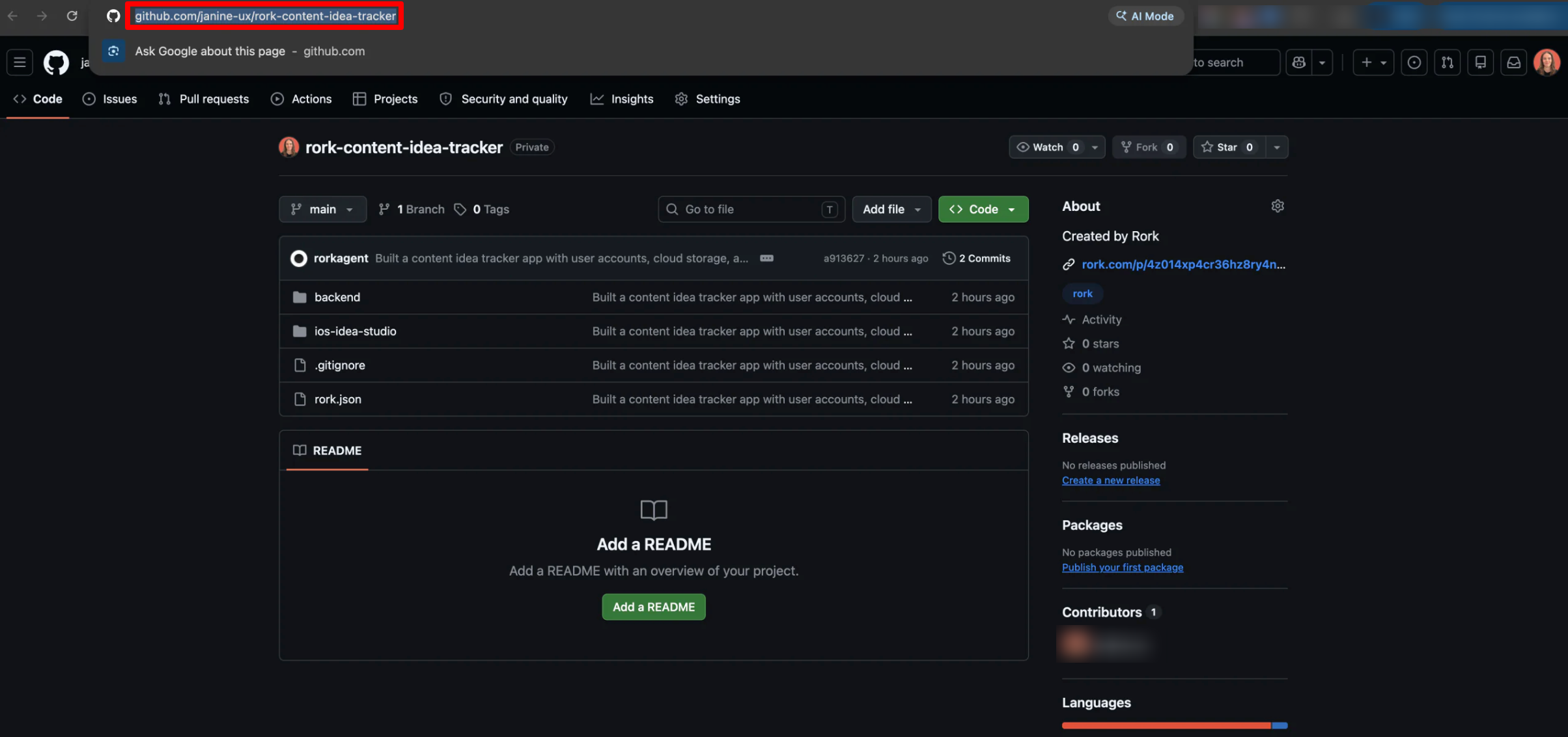
Task: Open the user profile avatar menu
Action: click(1547, 63)
